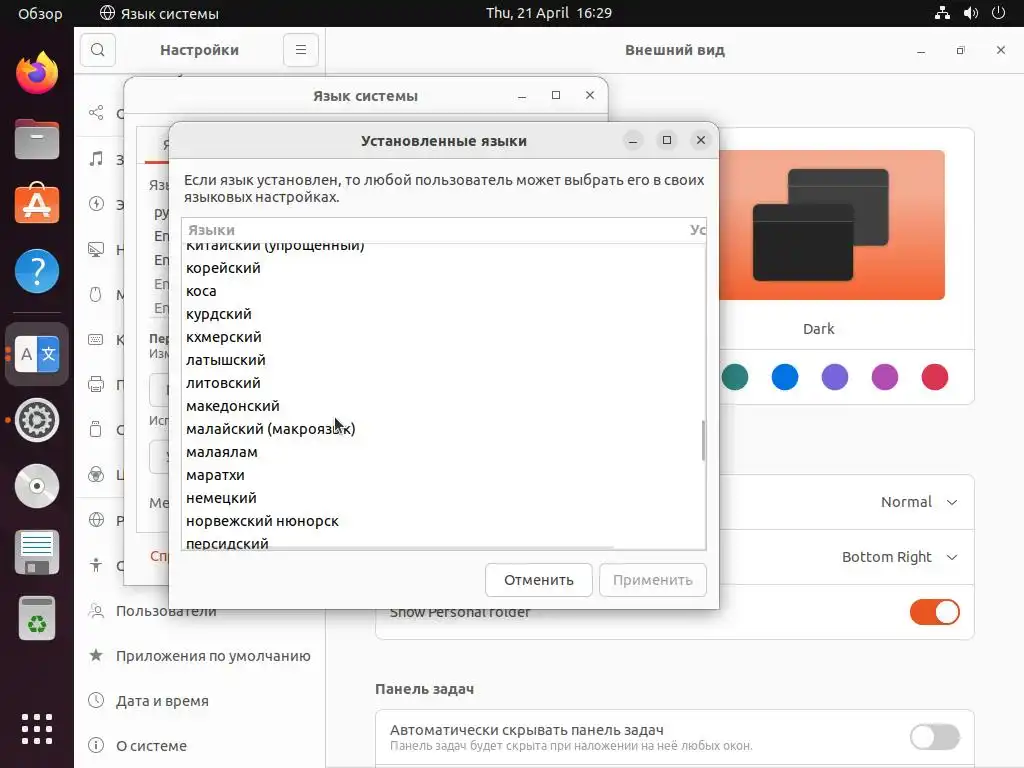Select the Dark theme thumbnail
1024x768 pixels.
point(832,225)
